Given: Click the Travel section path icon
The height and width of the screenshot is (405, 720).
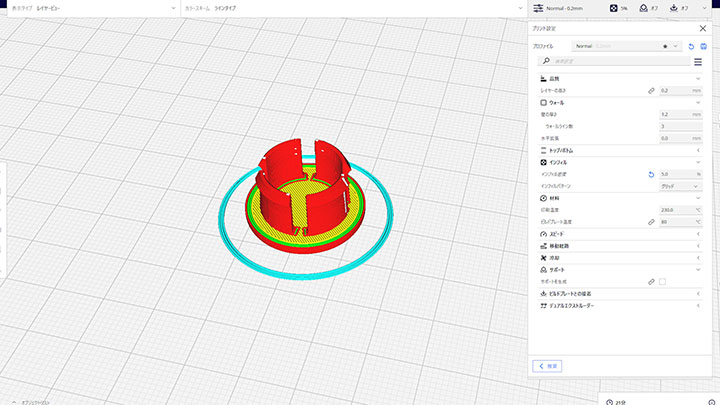Looking at the screenshot, I should pyautogui.click(x=544, y=246).
